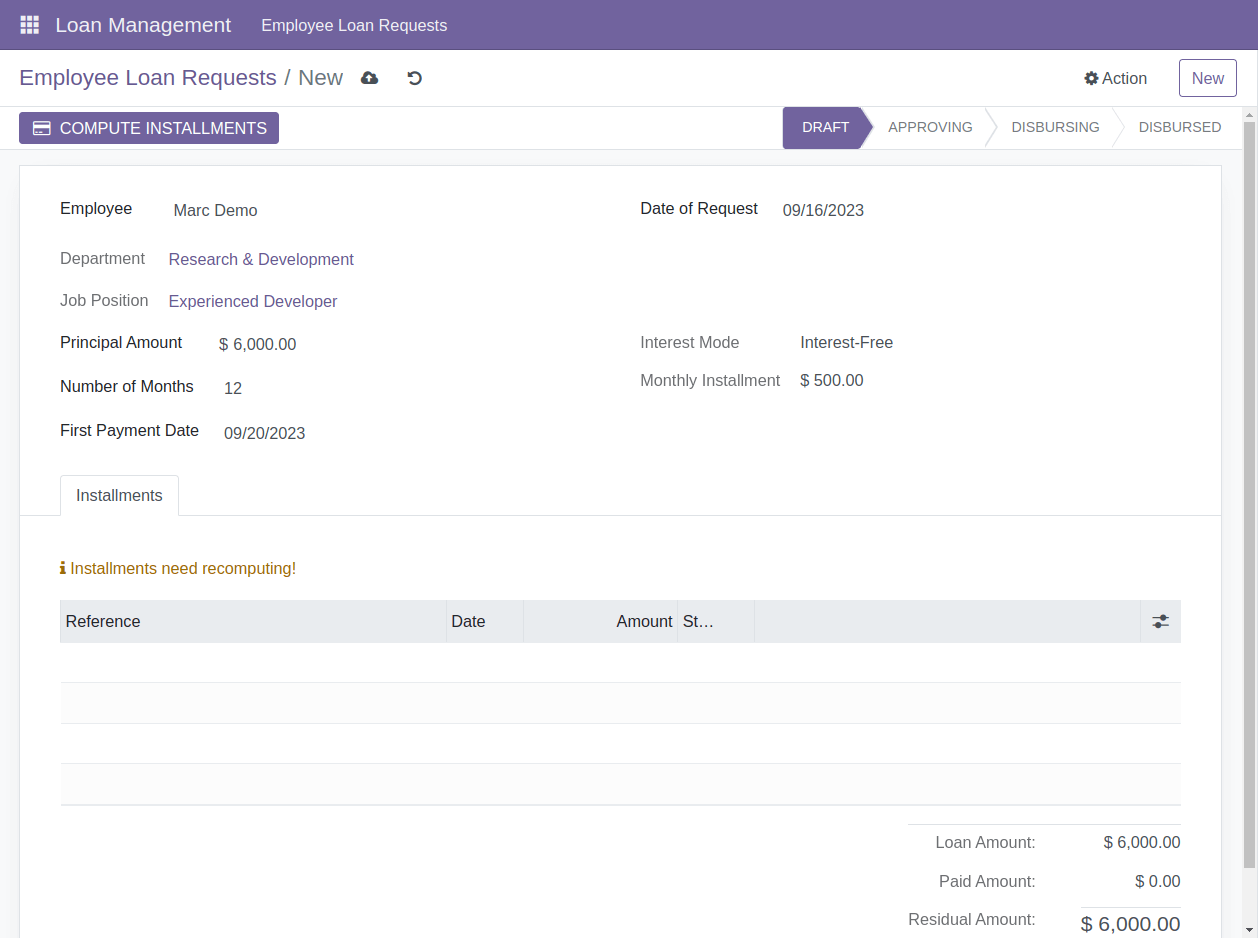Open the Employee field to change Marc Demo
This screenshot has height=938, width=1258.
pyautogui.click(x=215, y=210)
